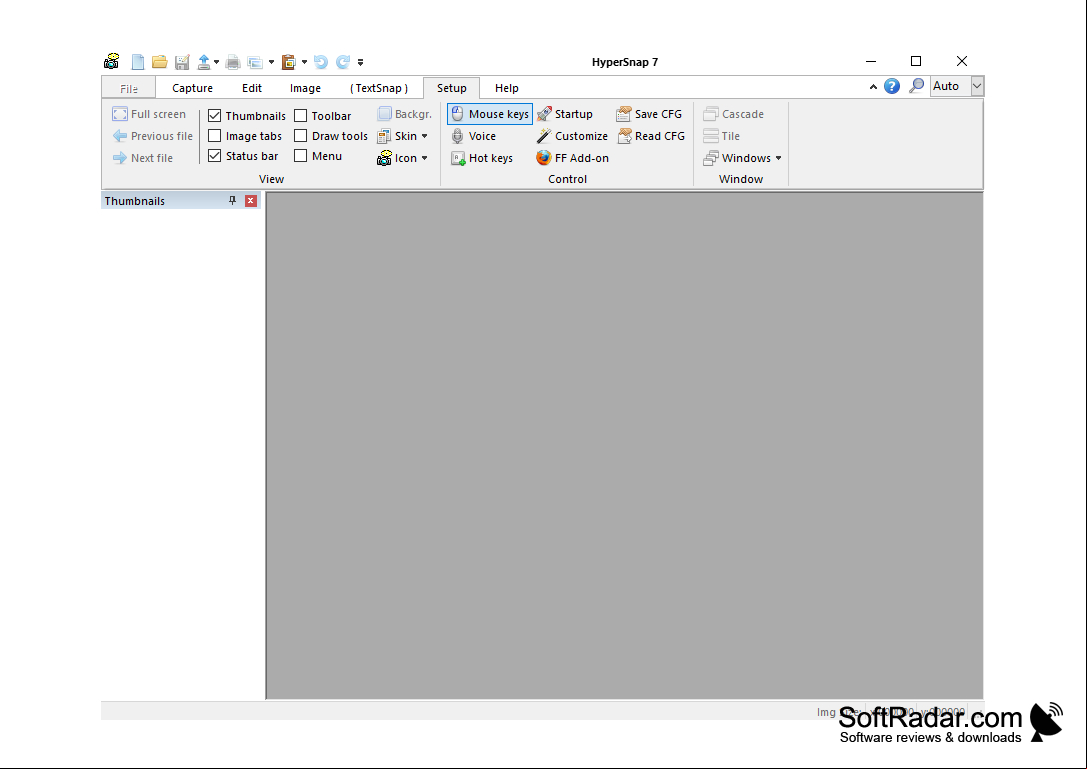Pin the Thumbnails panel
The width and height of the screenshot is (1087, 769).
232,200
